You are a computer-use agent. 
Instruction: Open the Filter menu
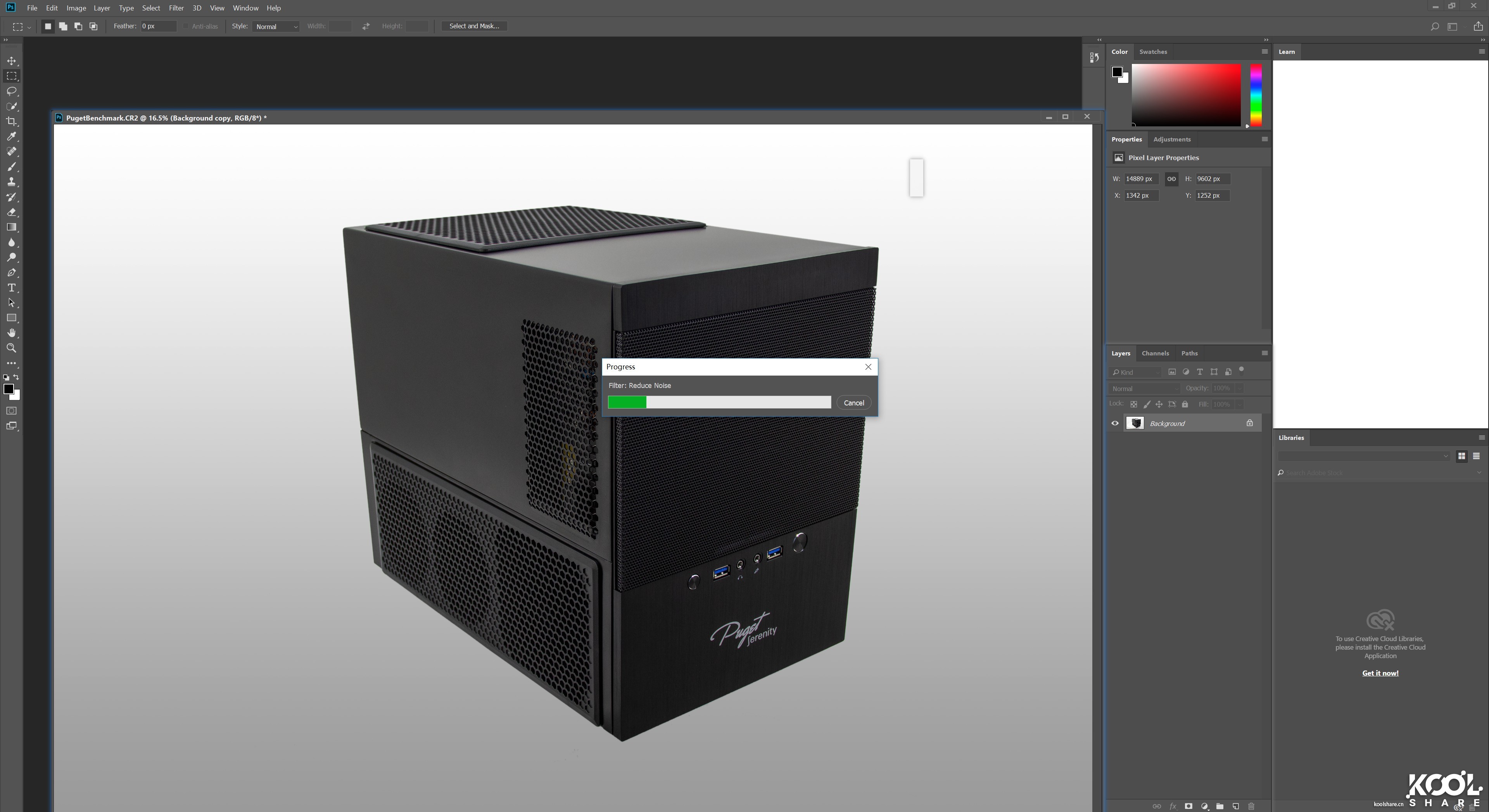[176, 8]
